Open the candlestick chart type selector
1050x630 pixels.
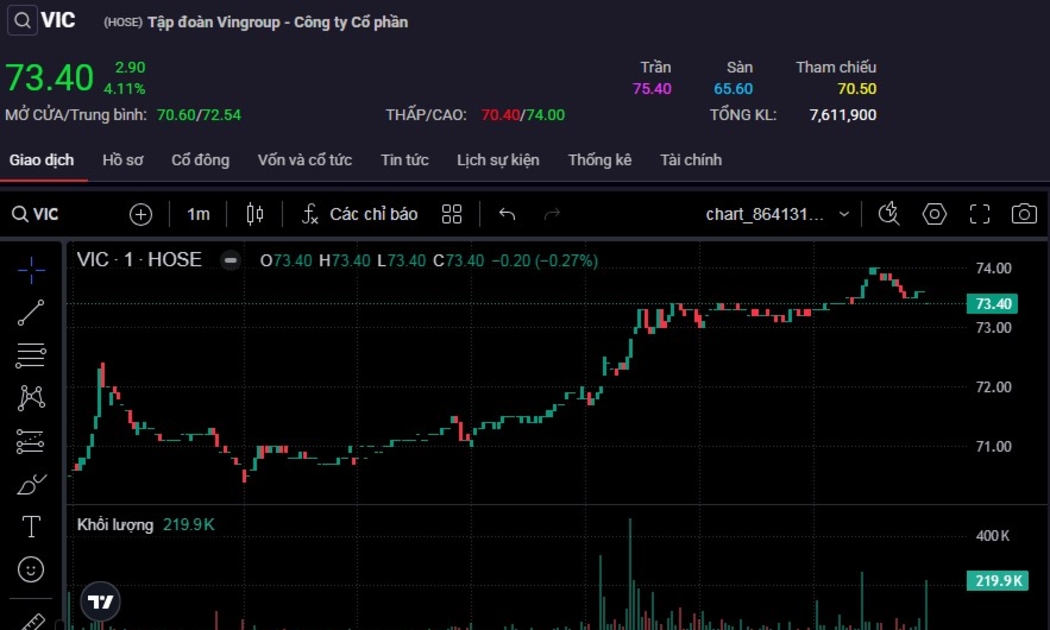click(255, 214)
